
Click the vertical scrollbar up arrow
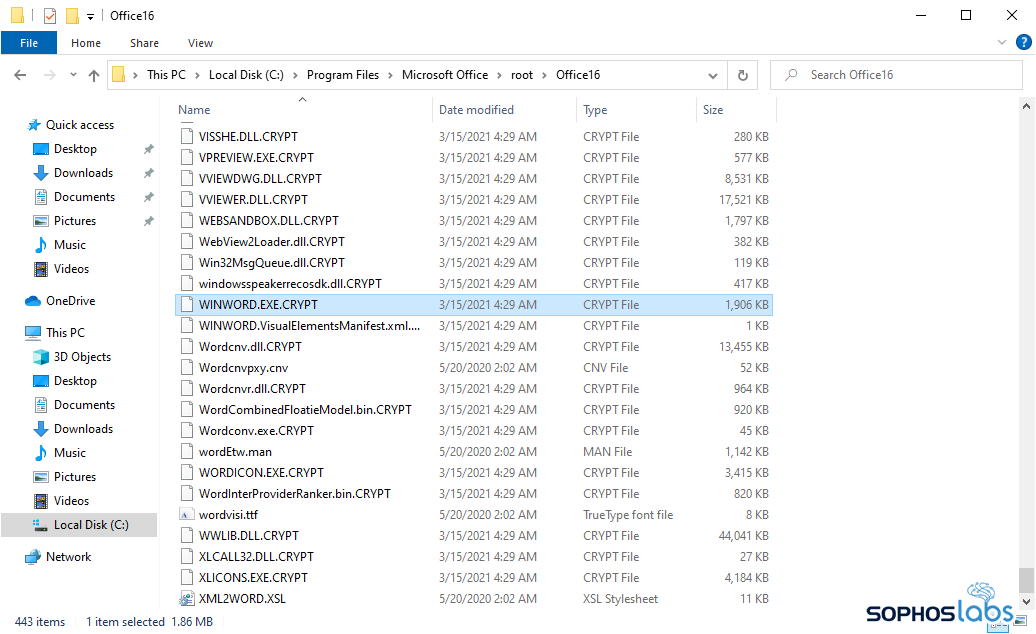click(x=1025, y=106)
